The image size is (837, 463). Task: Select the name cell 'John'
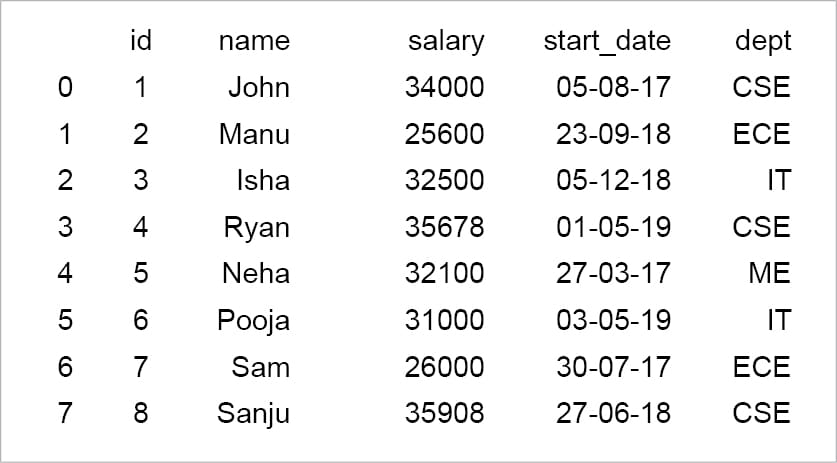[x=258, y=87]
